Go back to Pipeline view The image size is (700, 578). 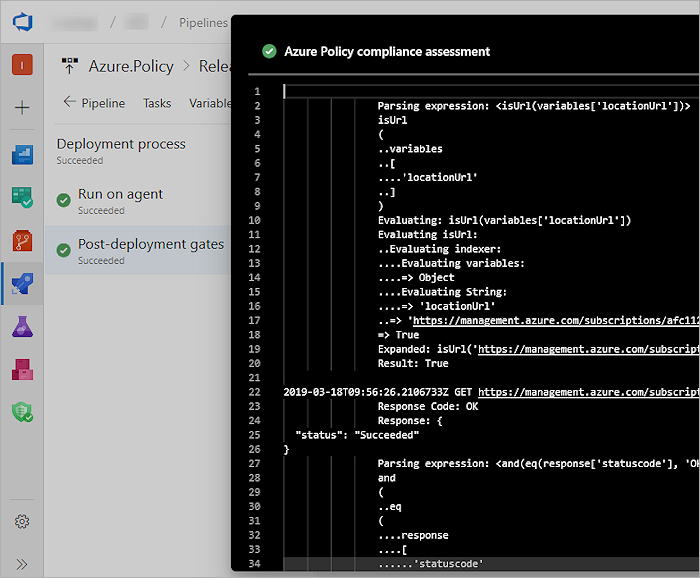tap(94, 103)
